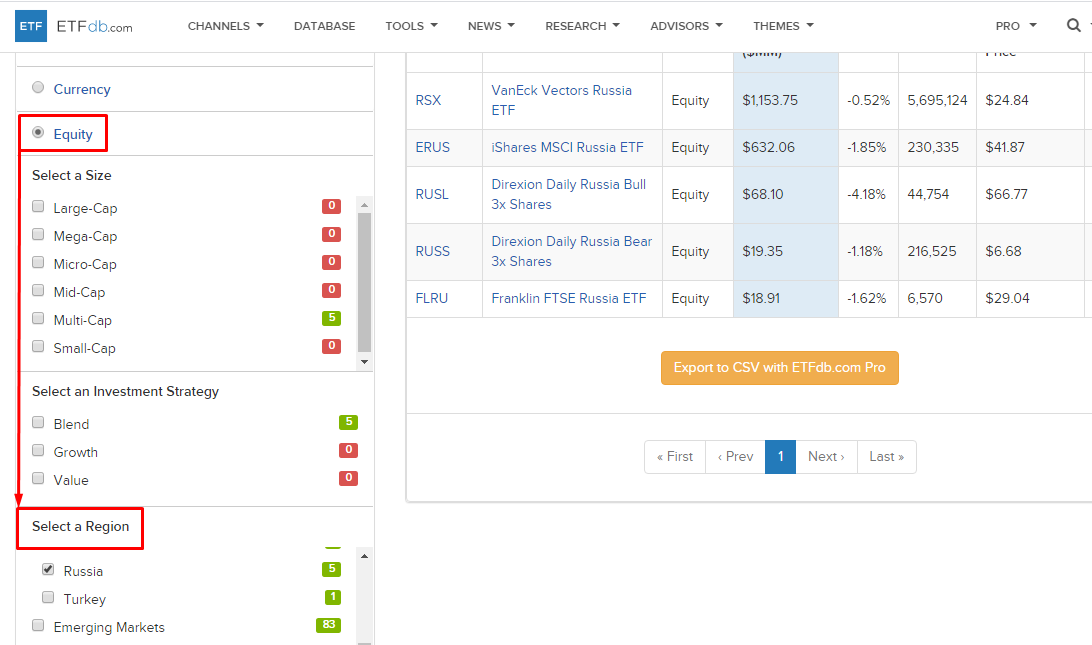Enable the Blend strategy checkbox
Viewport: 1092px width, 645px height.
pyautogui.click(x=38, y=423)
